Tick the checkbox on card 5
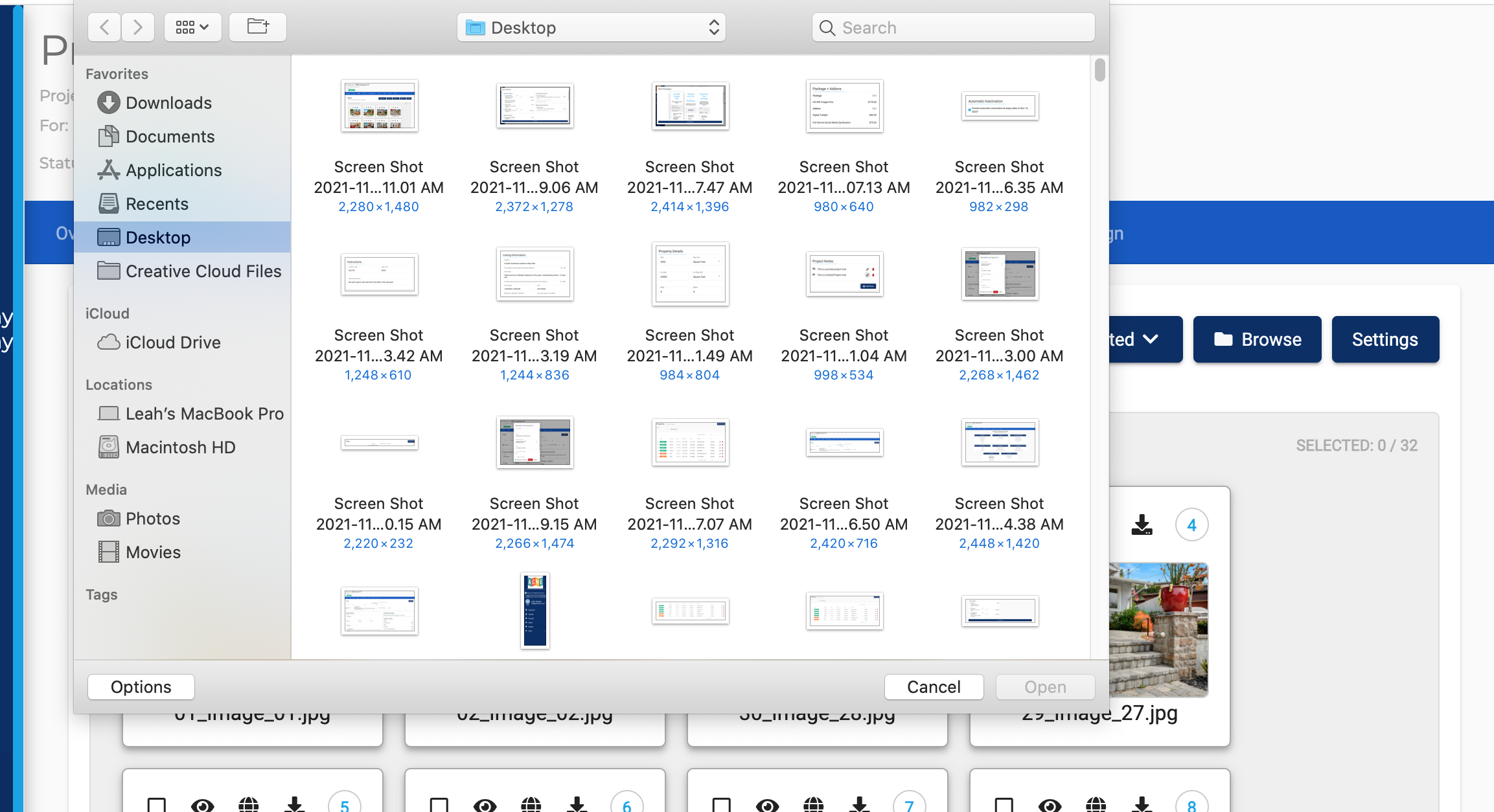The height and width of the screenshot is (812, 1494). (156, 805)
